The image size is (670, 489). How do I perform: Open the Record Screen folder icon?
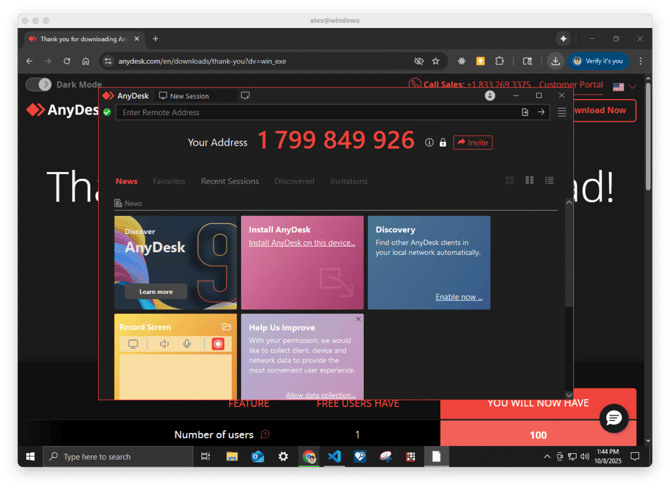point(226,327)
